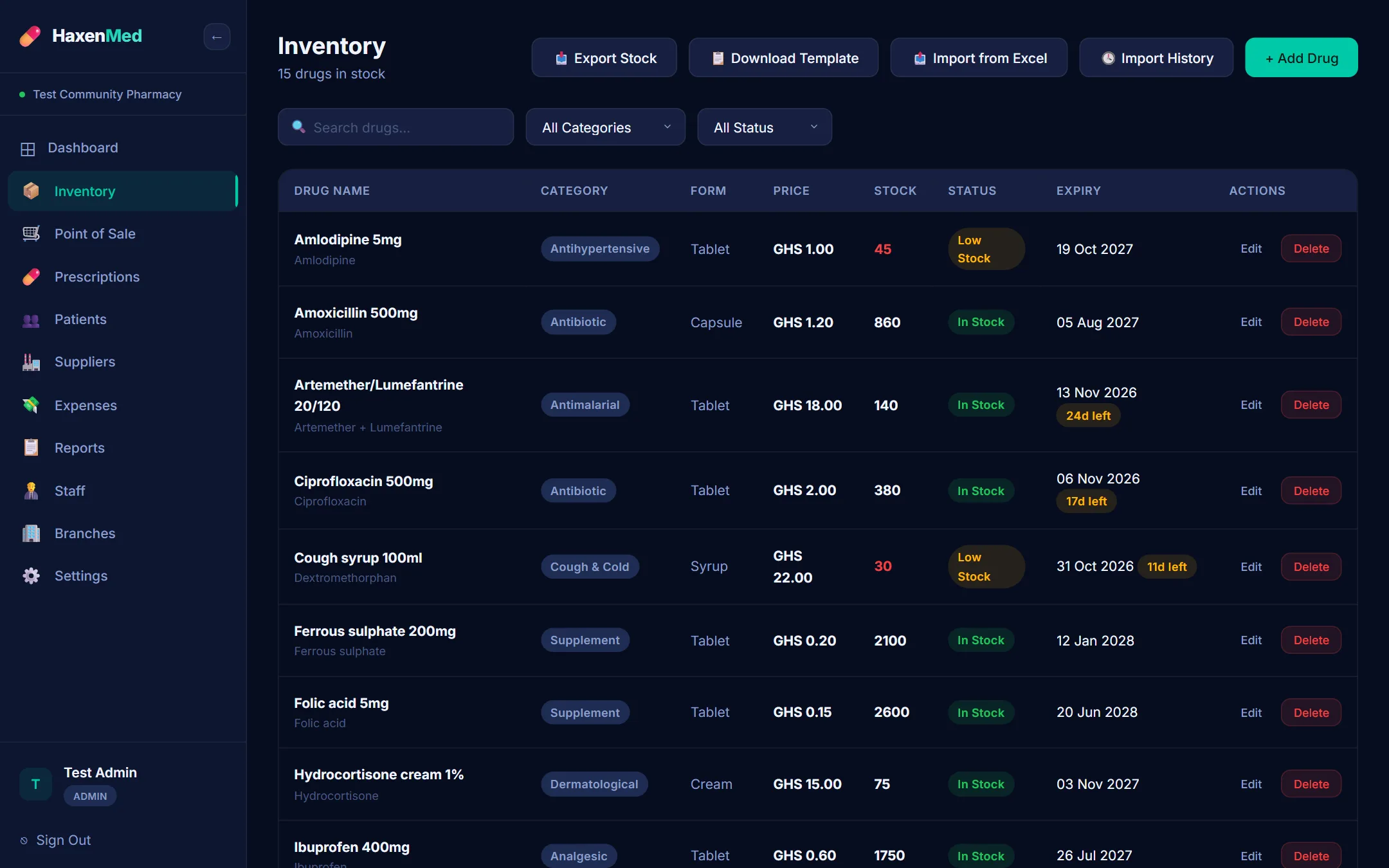The width and height of the screenshot is (1389, 868).
Task: Sign out of the account
Action: click(56, 840)
